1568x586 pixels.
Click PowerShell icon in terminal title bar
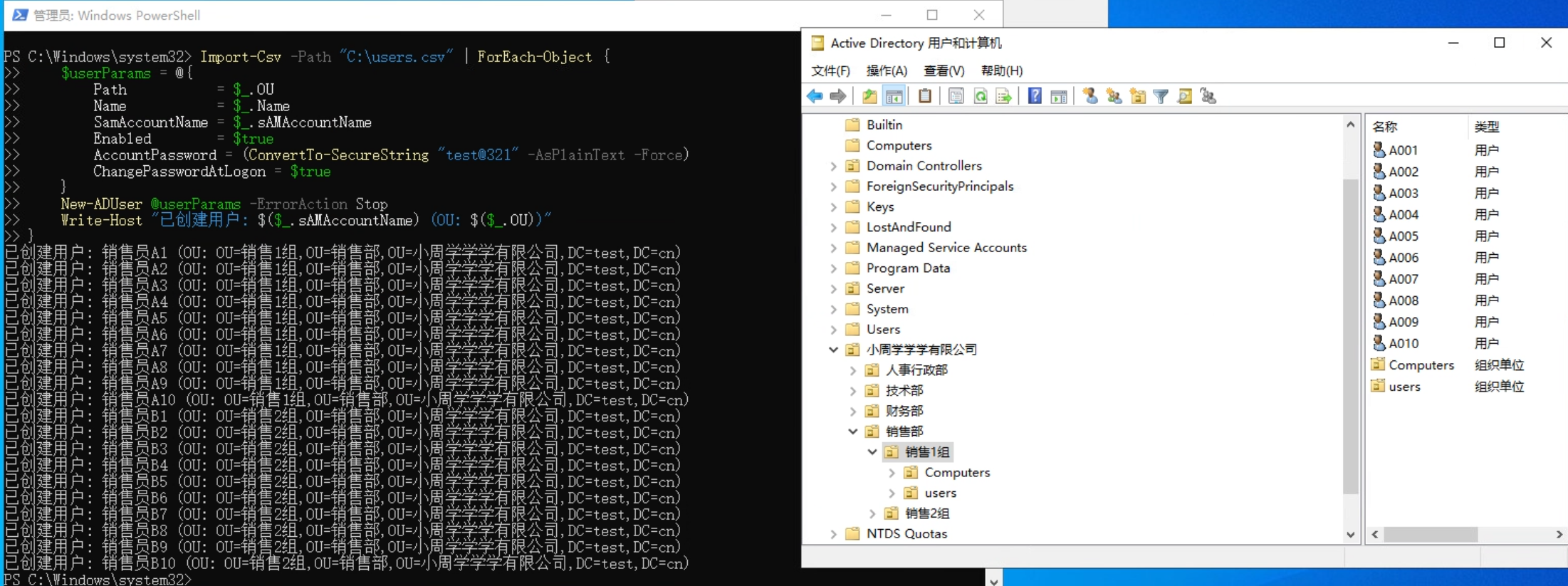[20, 15]
